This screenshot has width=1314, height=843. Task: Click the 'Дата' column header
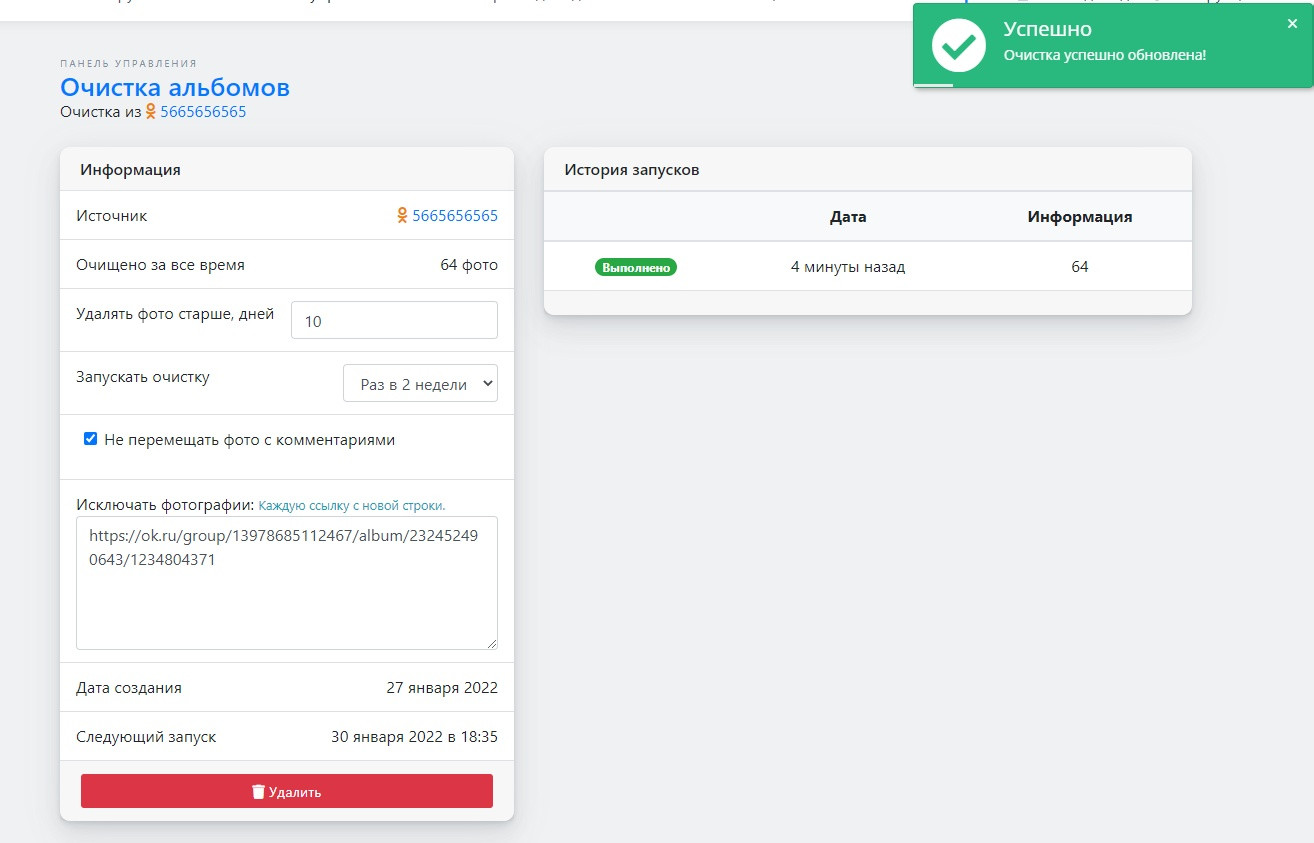coord(848,217)
